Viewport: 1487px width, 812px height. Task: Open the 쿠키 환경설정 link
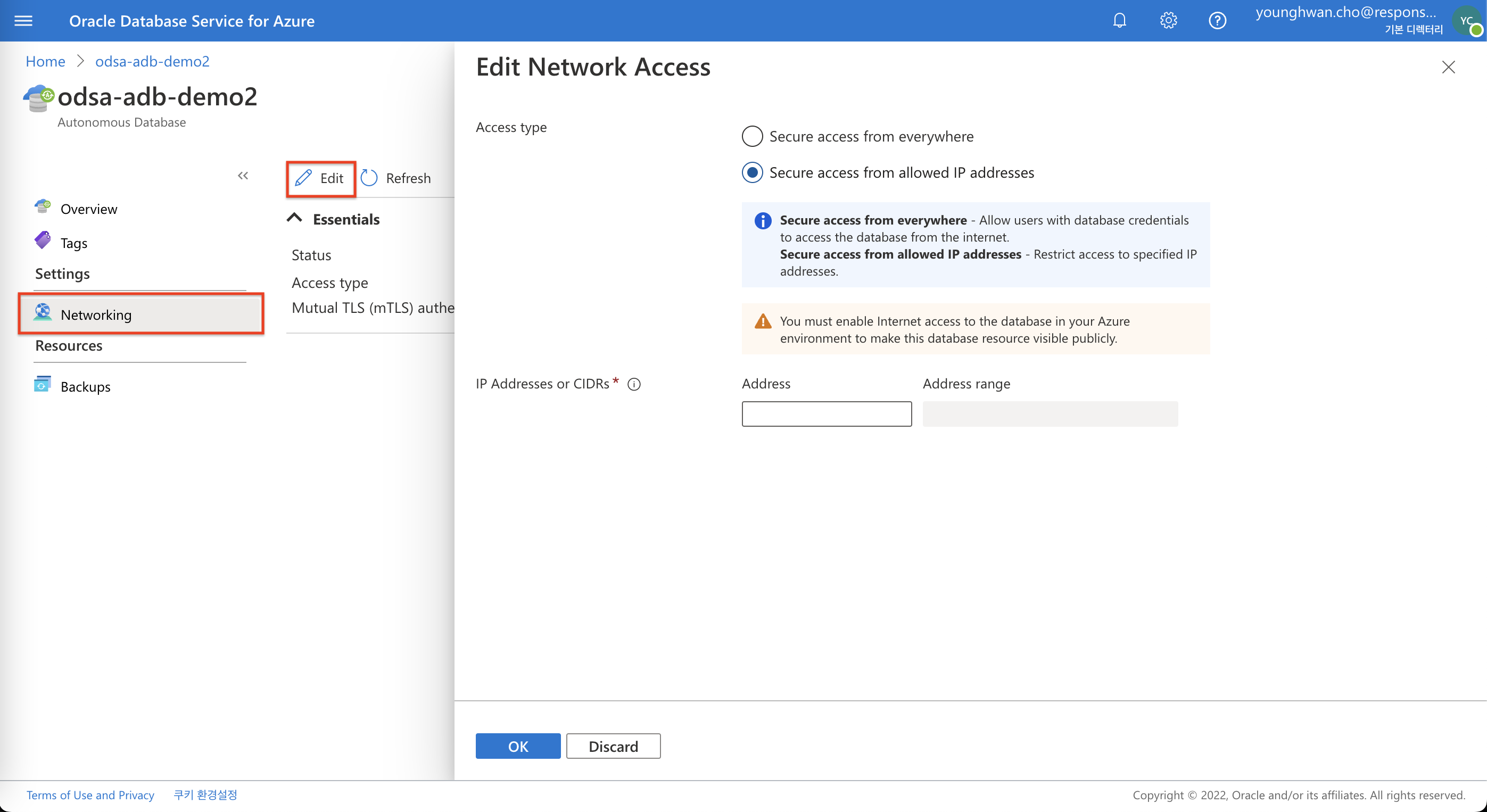pyautogui.click(x=205, y=796)
